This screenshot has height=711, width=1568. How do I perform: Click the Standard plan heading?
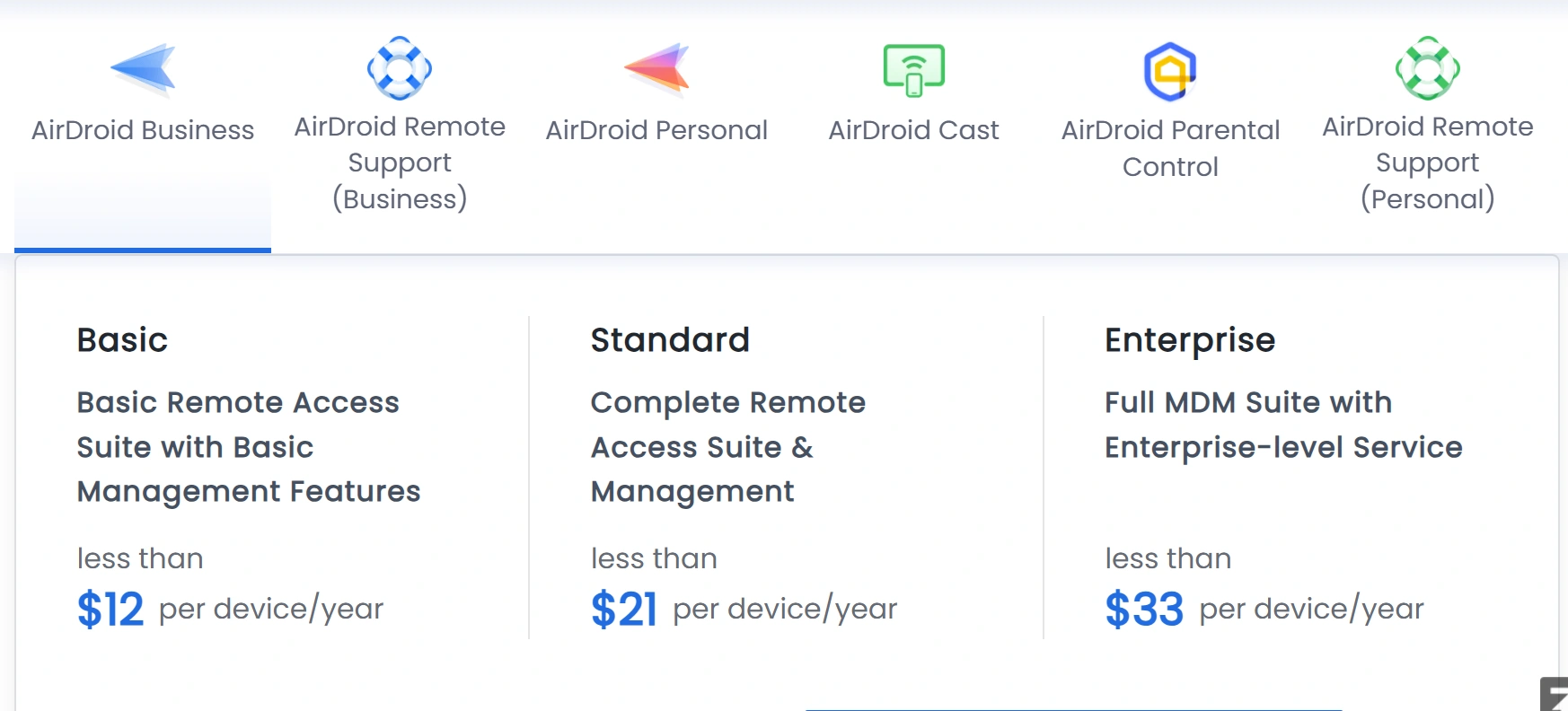(670, 340)
